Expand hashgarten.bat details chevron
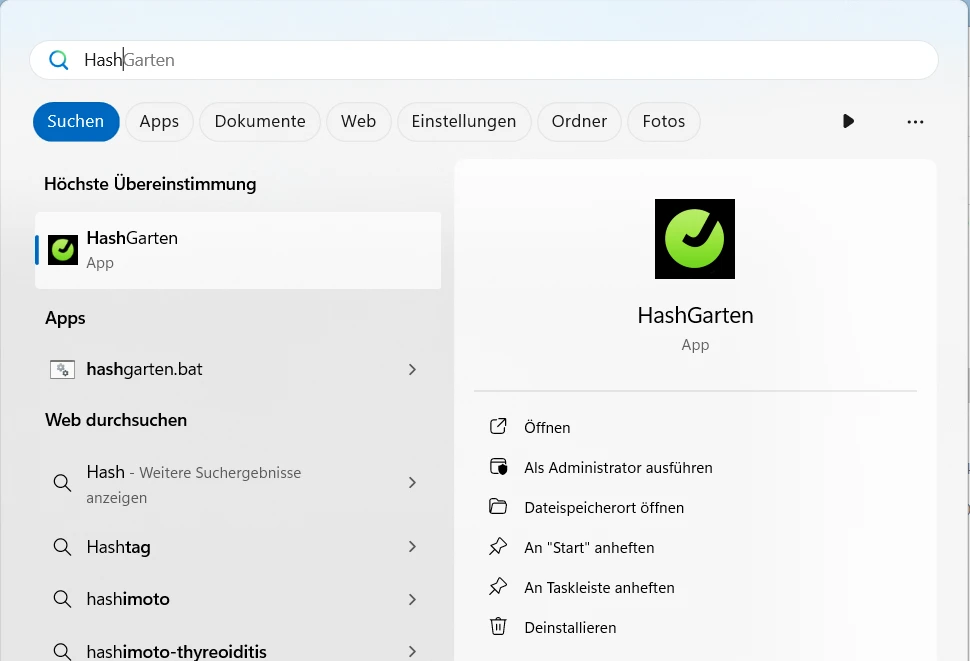Screen dimensions: 970x661 click(x=412, y=369)
